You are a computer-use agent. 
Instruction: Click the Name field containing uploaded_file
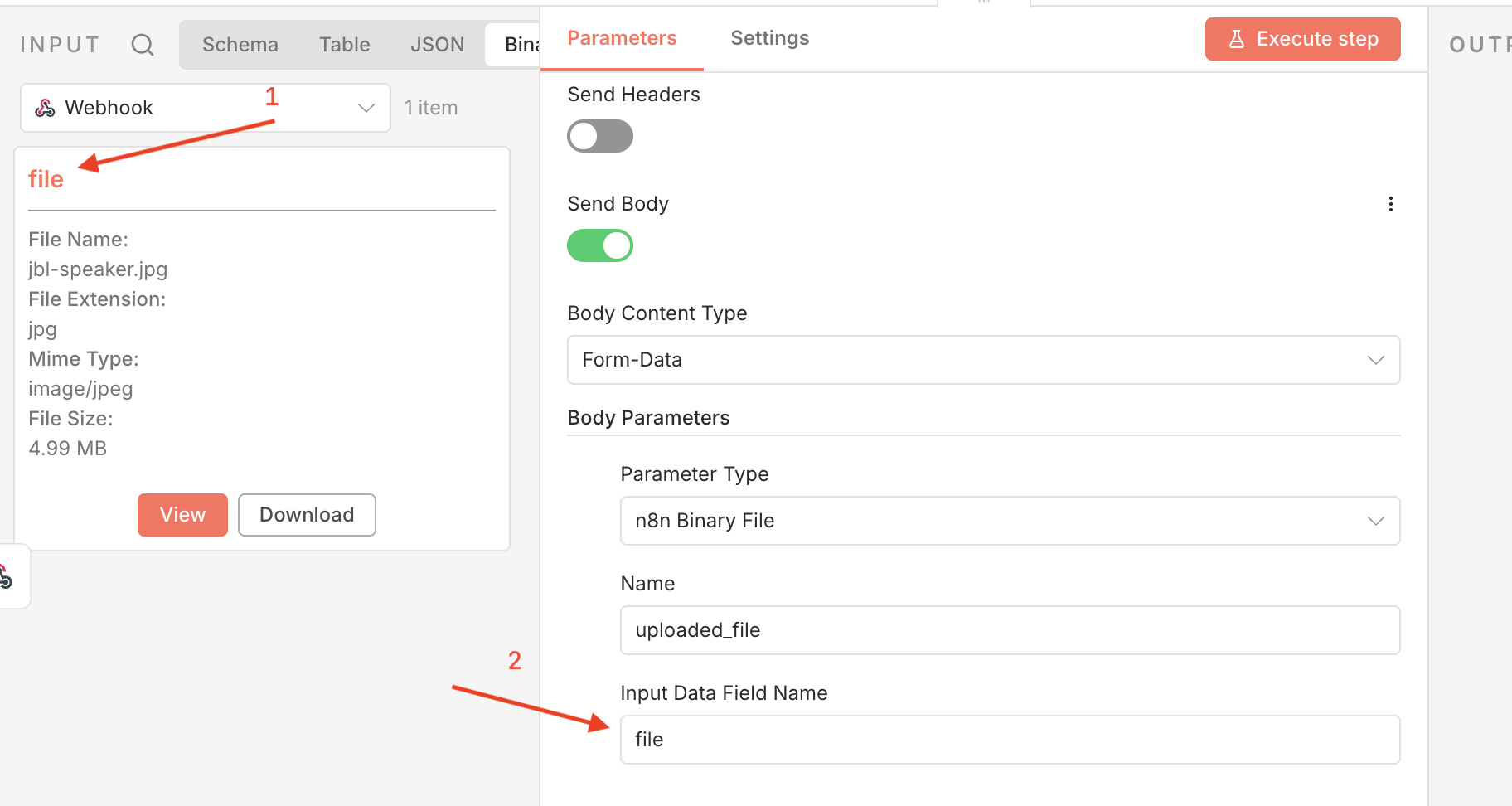(1010, 630)
